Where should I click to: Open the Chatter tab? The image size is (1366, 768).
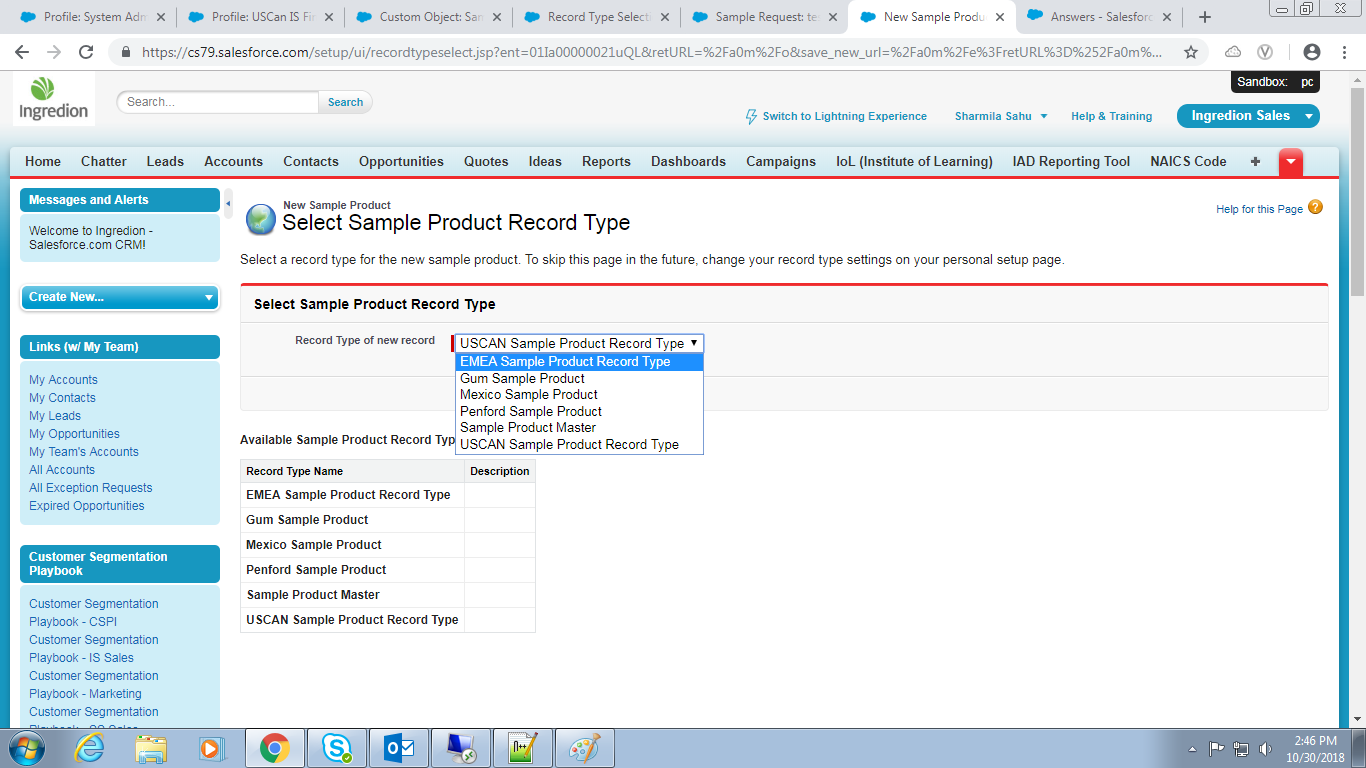point(104,161)
